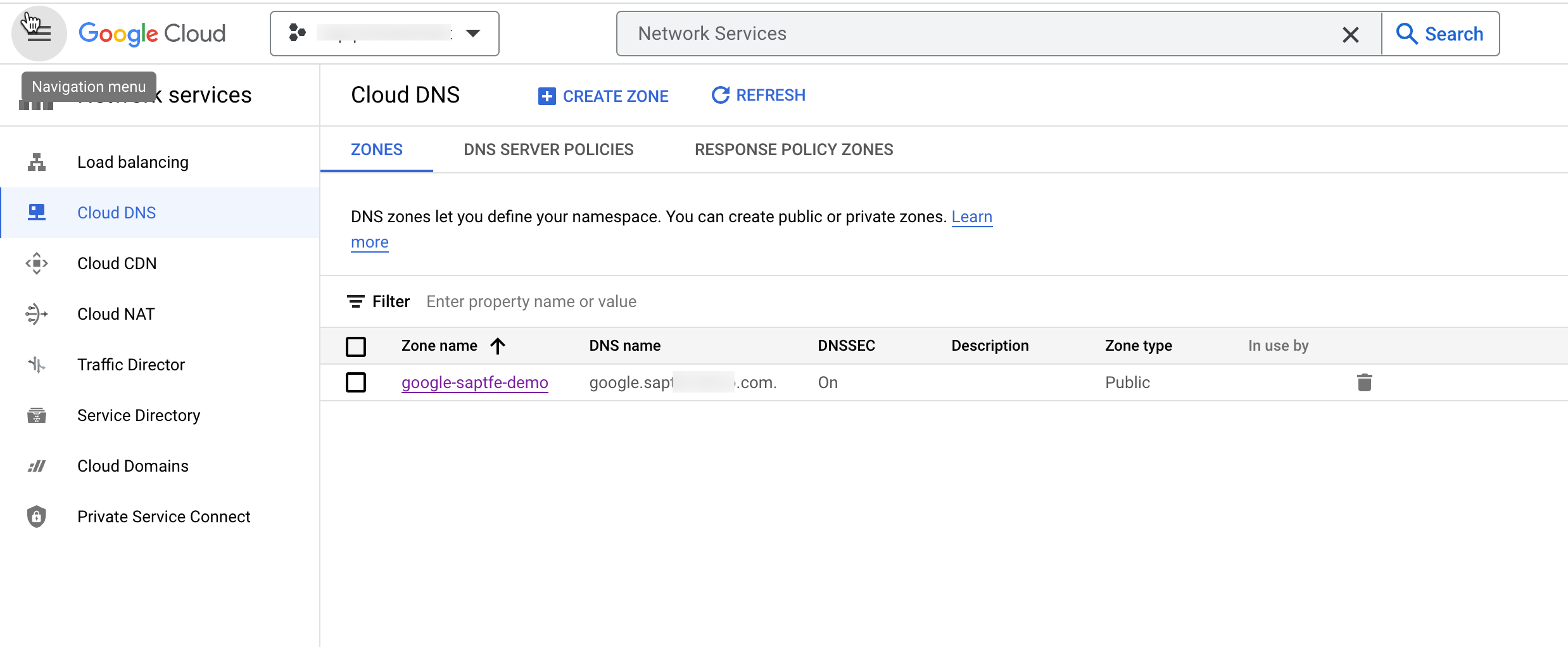Click the Service Directory icon
The image size is (1568, 647).
pos(37,415)
